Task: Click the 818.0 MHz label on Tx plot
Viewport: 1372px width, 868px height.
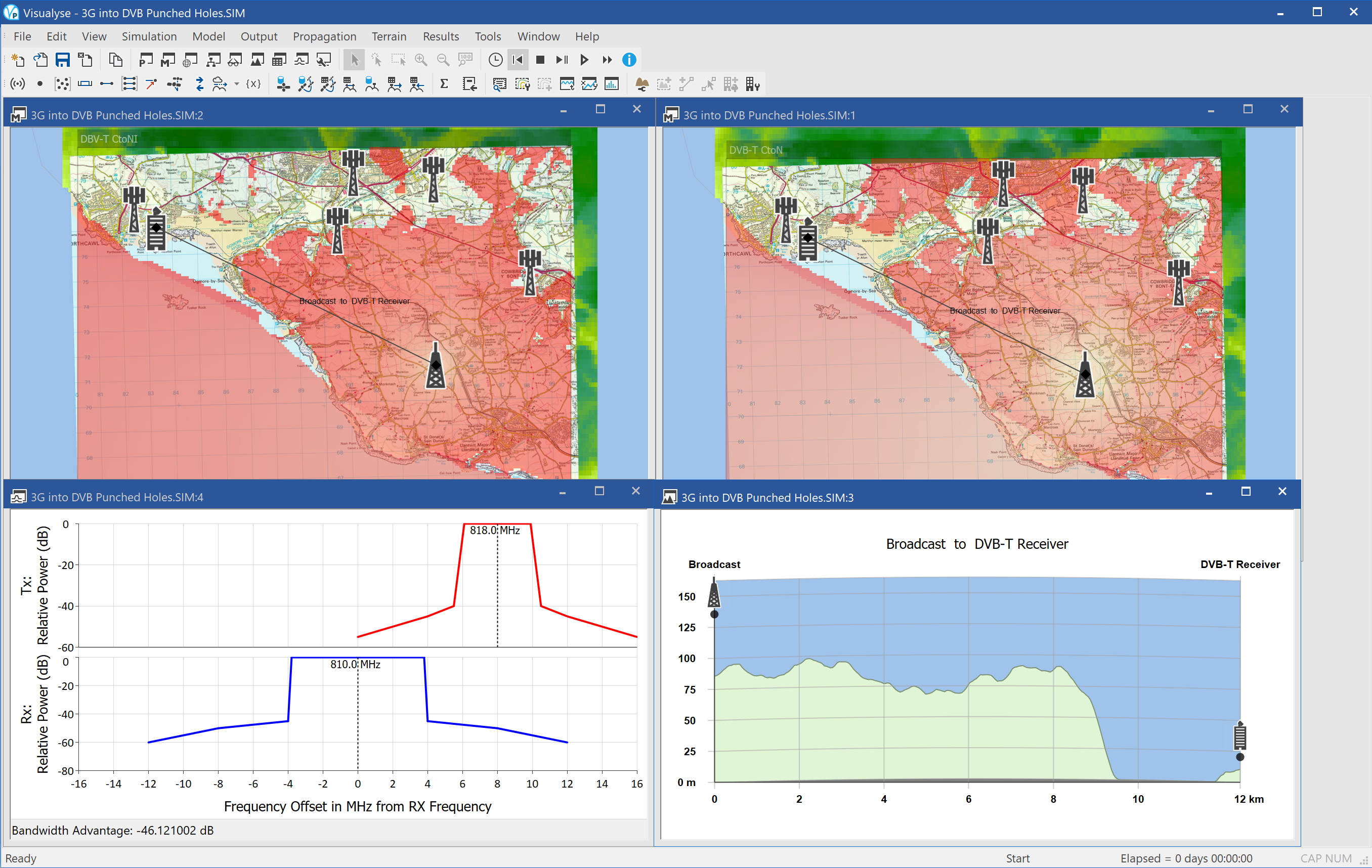Action: click(495, 530)
